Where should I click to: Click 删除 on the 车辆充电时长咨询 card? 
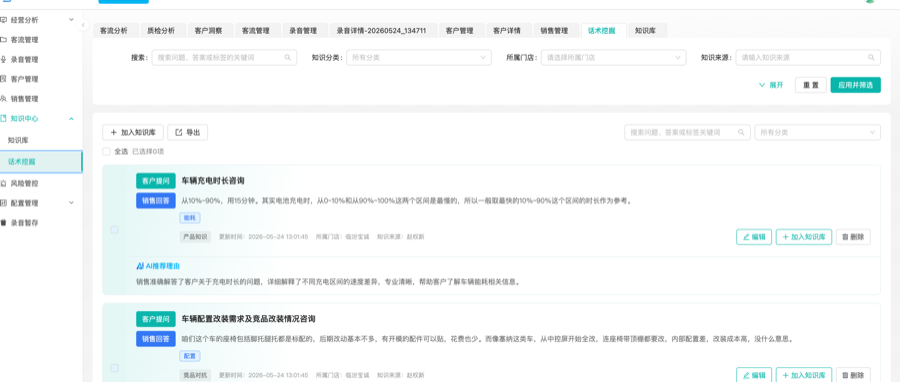point(853,237)
